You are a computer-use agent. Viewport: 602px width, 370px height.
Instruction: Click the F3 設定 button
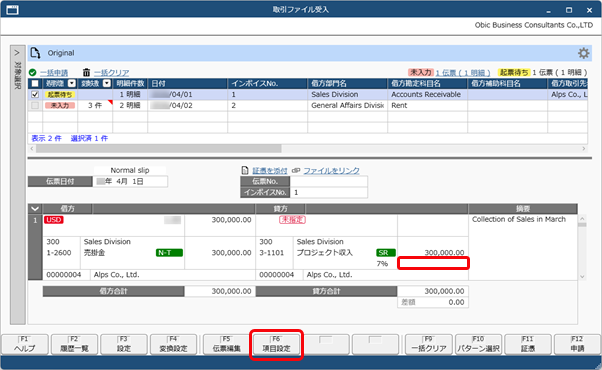click(x=124, y=344)
